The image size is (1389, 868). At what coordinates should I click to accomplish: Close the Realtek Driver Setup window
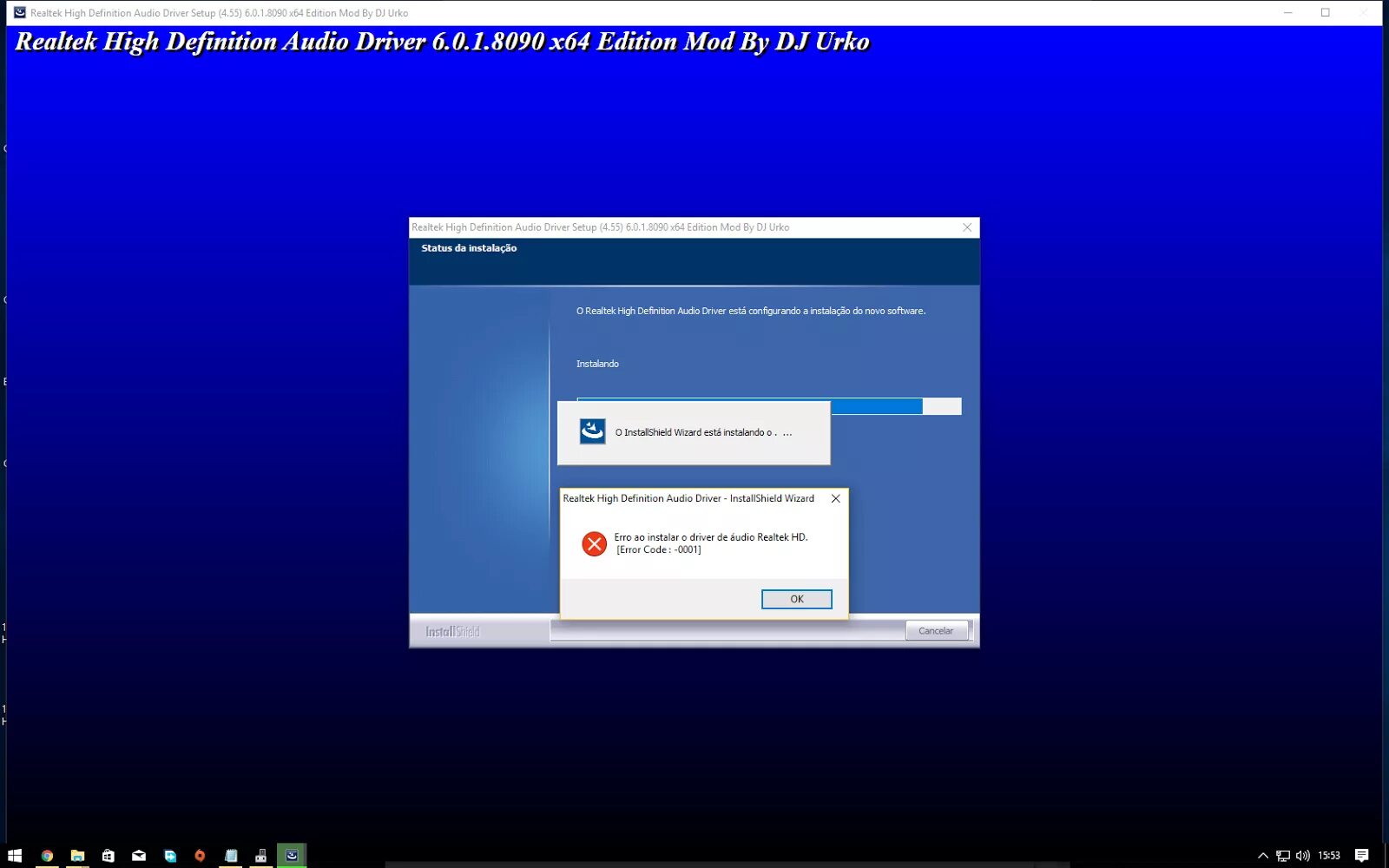(x=967, y=227)
